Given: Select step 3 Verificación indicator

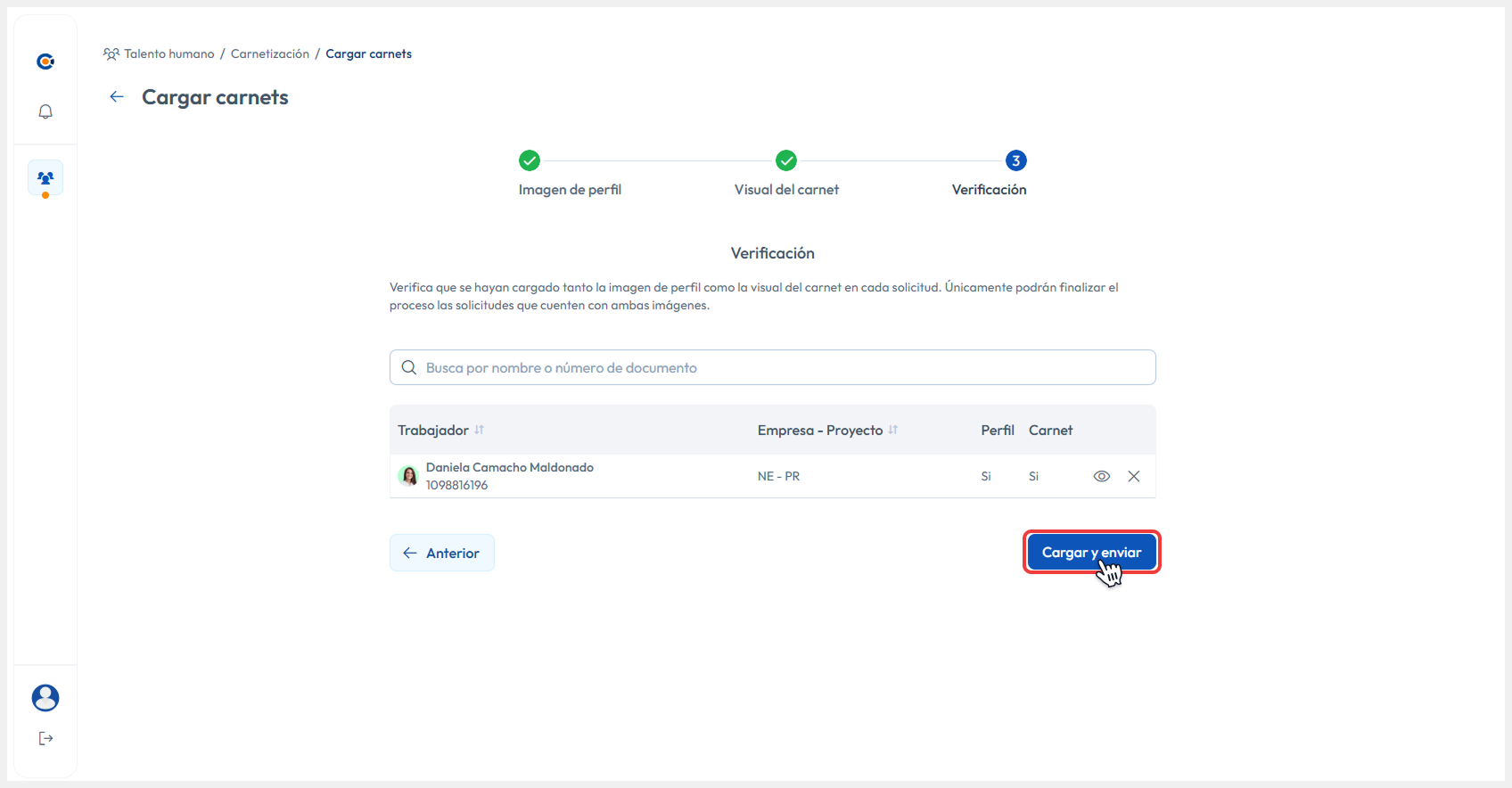Looking at the screenshot, I should coord(1015,160).
